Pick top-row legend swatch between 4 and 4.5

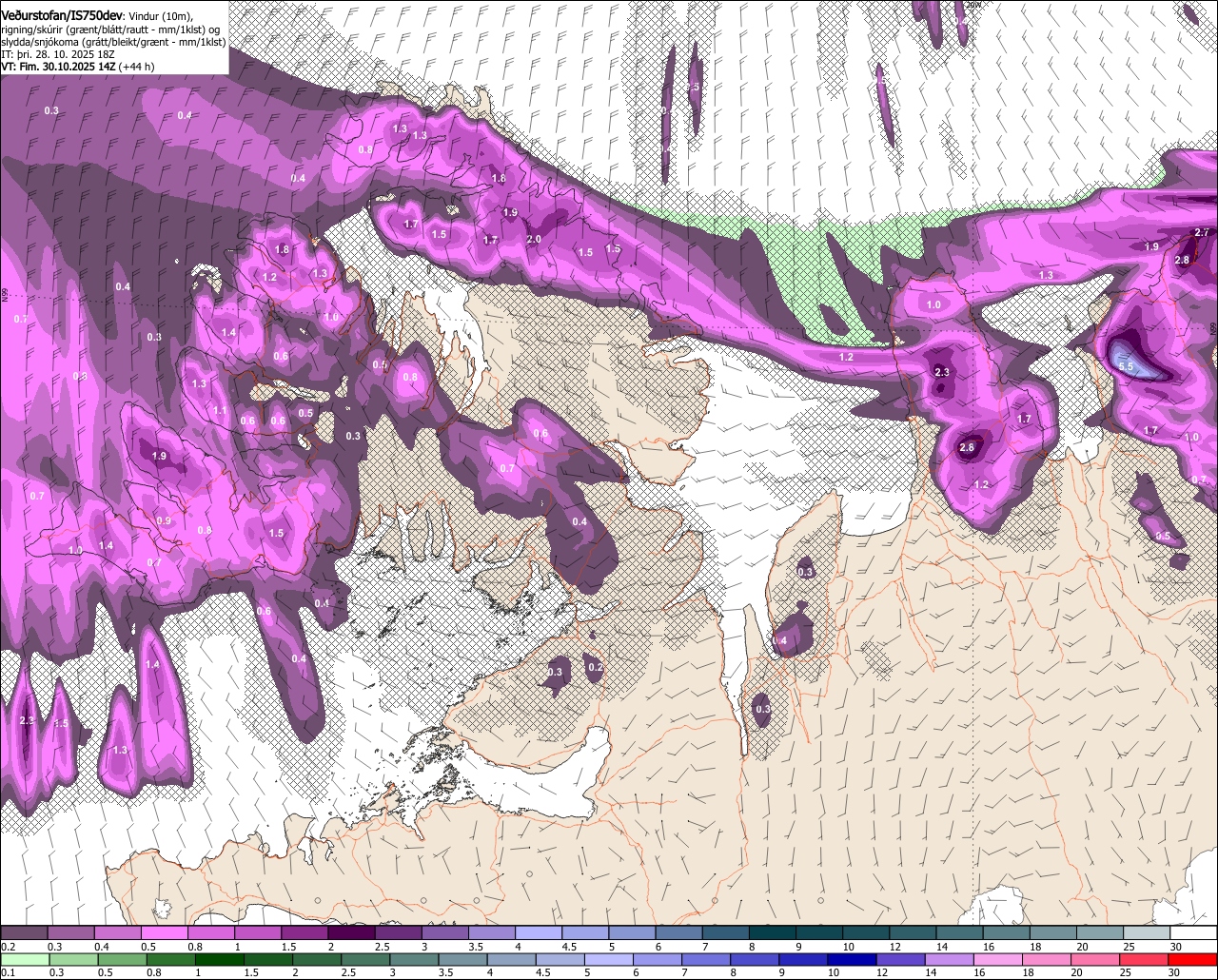click(x=539, y=932)
